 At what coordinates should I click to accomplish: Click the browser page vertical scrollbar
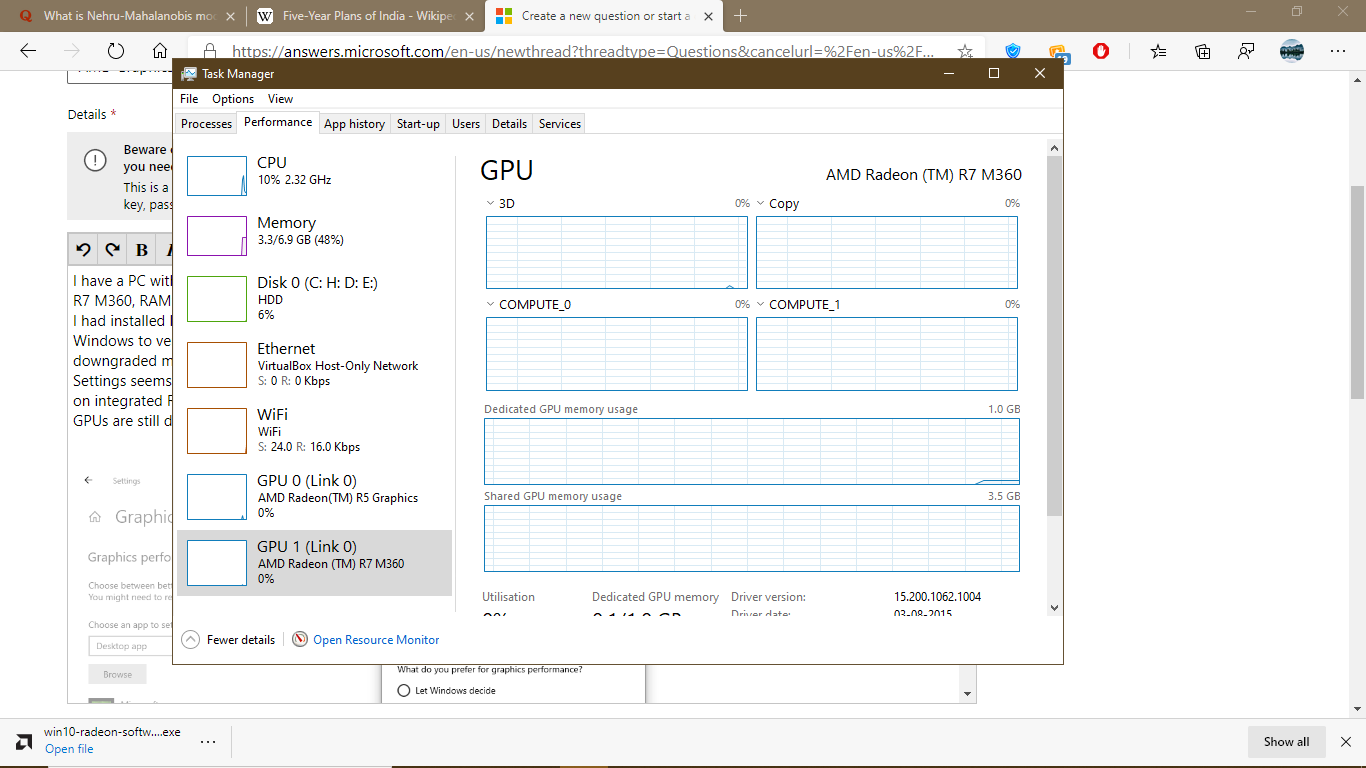(x=1357, y=292)
